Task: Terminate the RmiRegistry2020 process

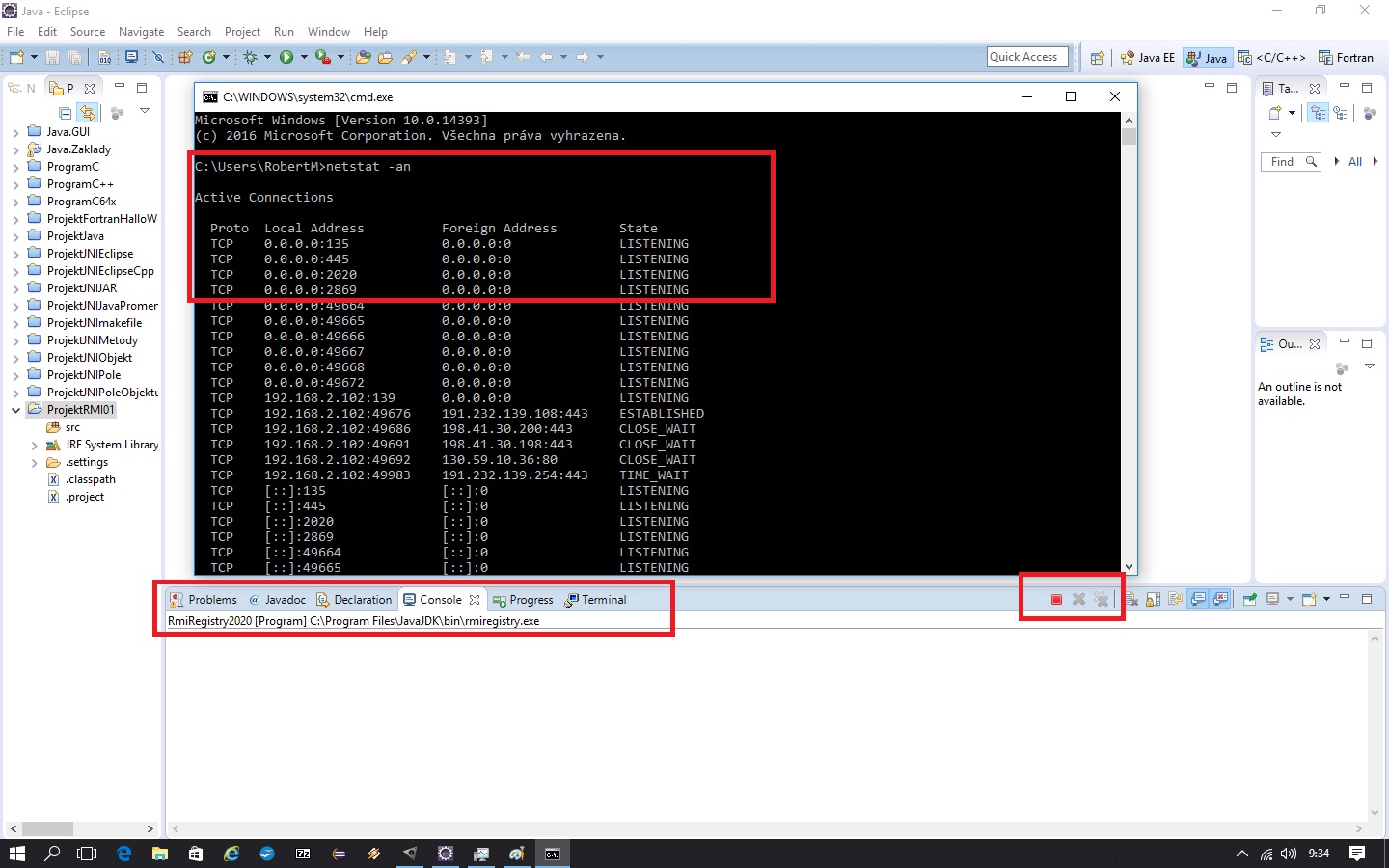Action: [x=1056, y=599]
